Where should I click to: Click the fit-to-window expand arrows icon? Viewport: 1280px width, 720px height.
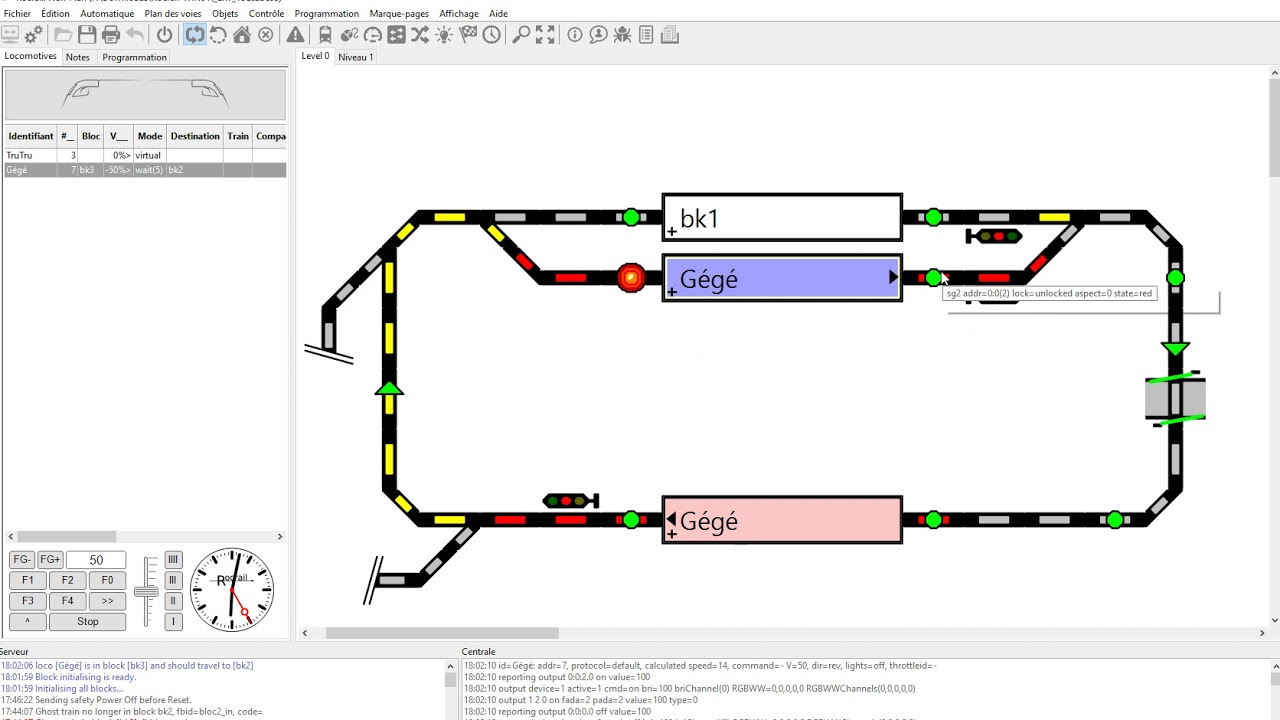(545, 35)
